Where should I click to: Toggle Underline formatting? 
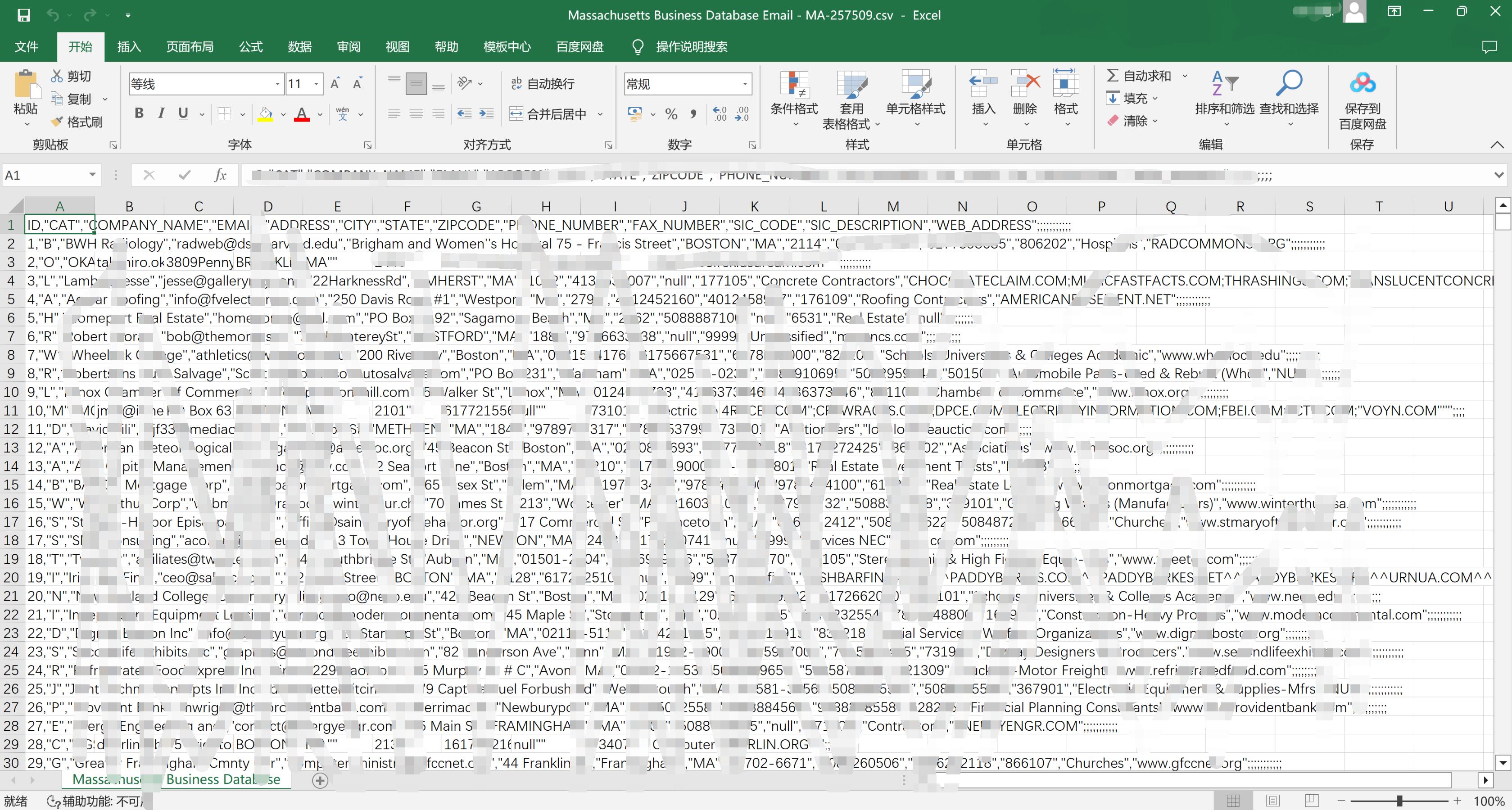tap(183, 114)
